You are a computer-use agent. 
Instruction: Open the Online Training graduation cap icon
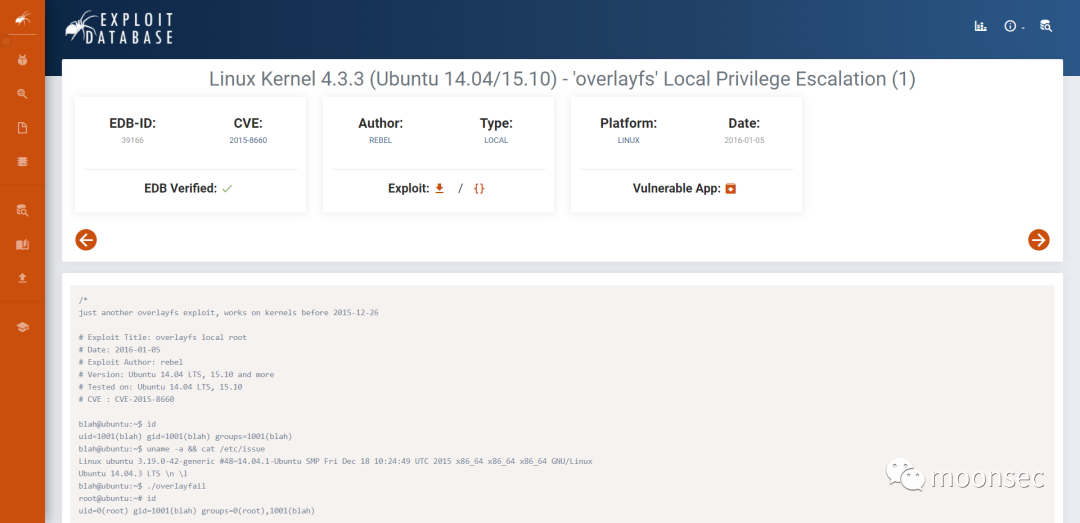pos(22,327)
